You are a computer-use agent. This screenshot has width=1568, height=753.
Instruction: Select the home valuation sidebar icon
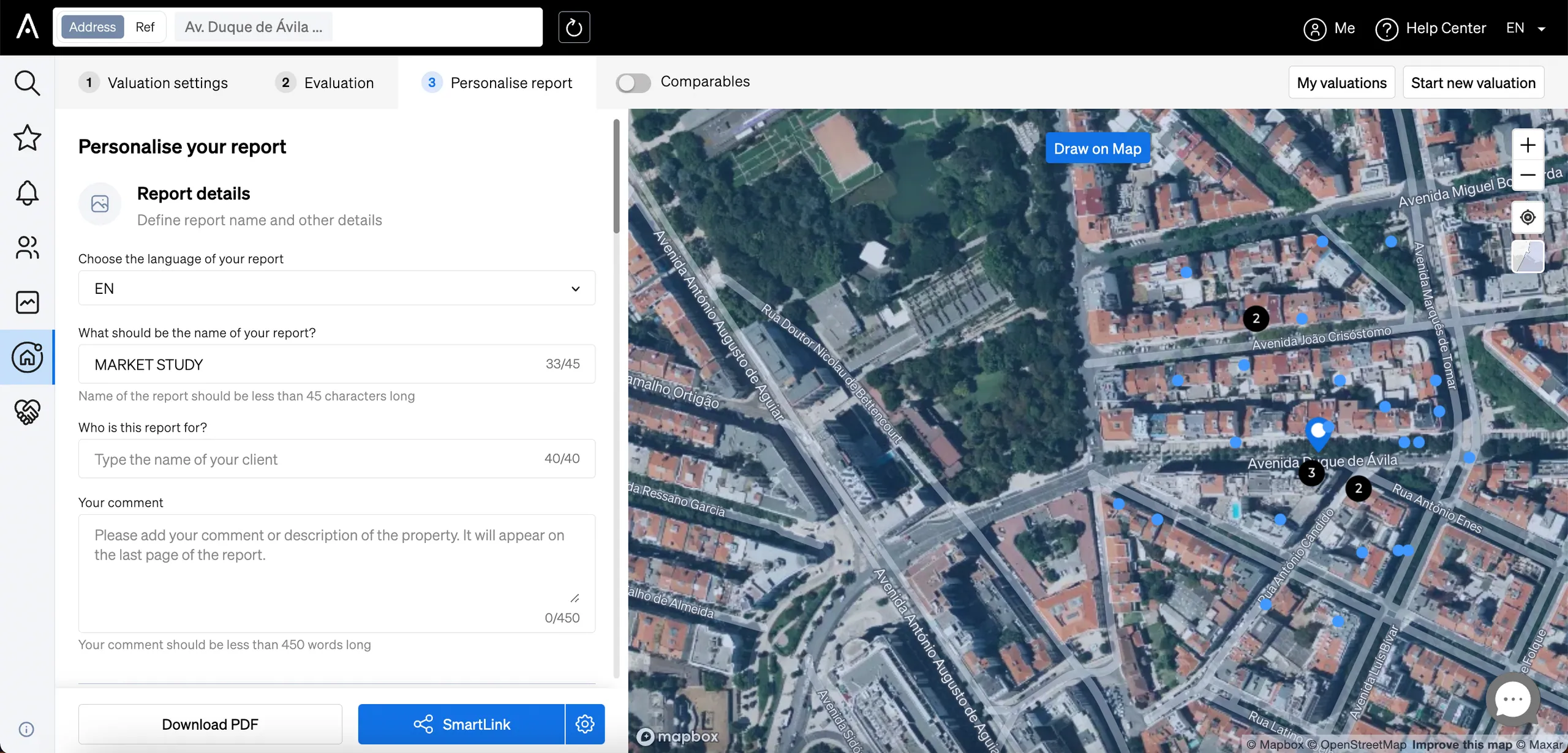27,357
